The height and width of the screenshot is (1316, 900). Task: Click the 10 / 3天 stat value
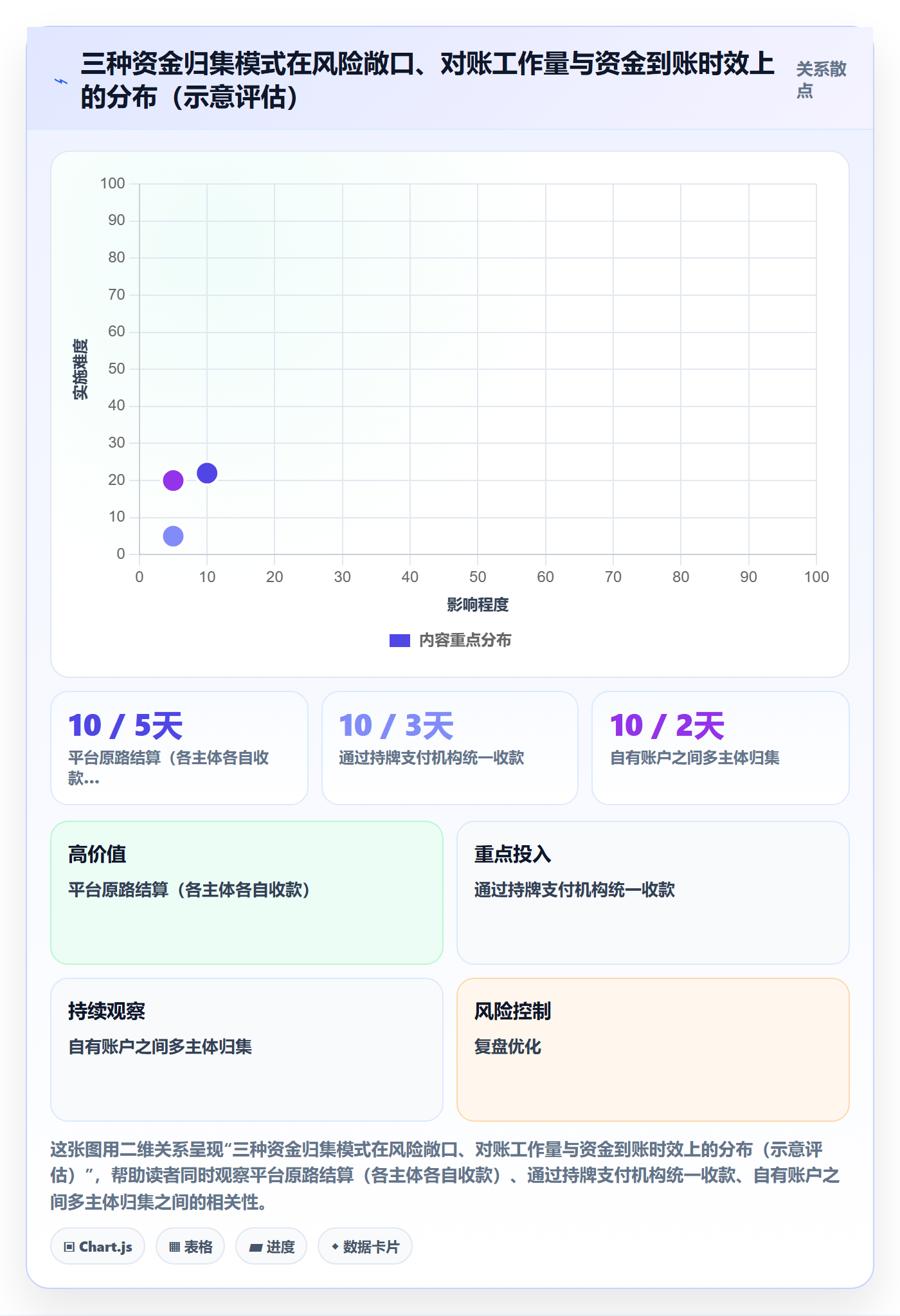tap(396, 726)
